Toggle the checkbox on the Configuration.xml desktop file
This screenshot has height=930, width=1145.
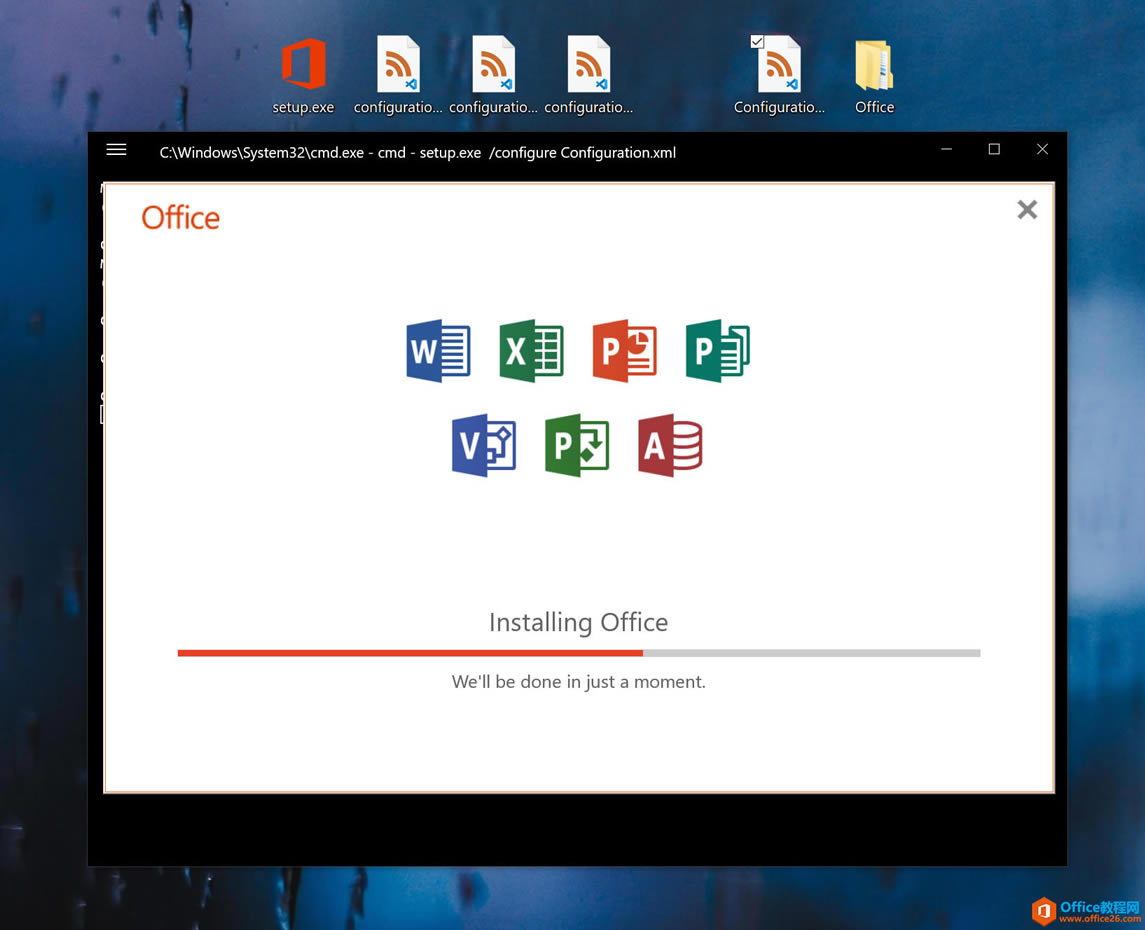tap(757, 41)
